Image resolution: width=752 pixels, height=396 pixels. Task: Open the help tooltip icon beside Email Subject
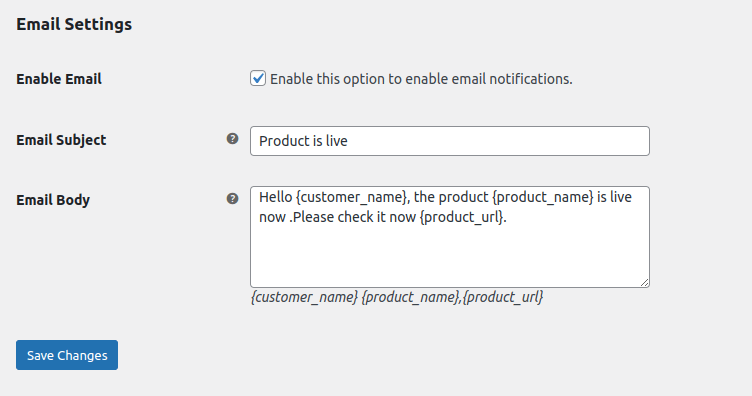[233, 139]
